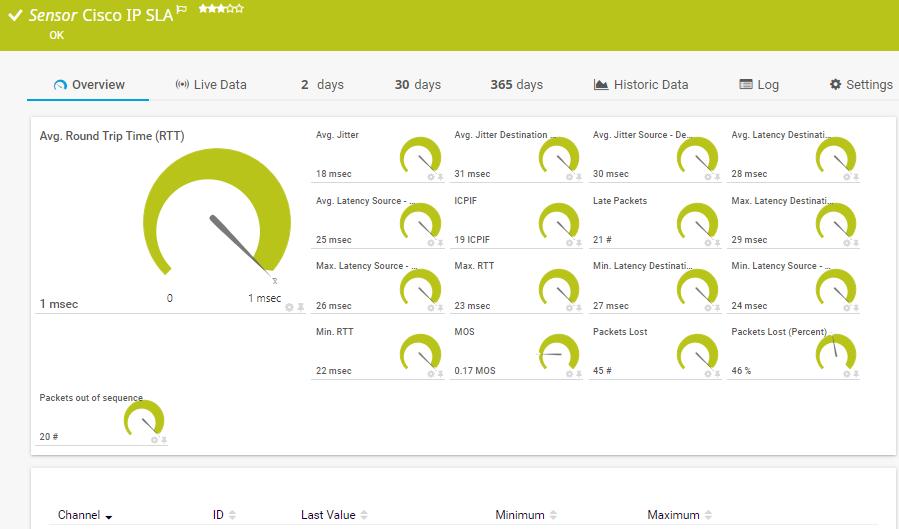Pin the Max. Latency Destination gauge
Screen dimensions: 899x529
pos(856,243)
